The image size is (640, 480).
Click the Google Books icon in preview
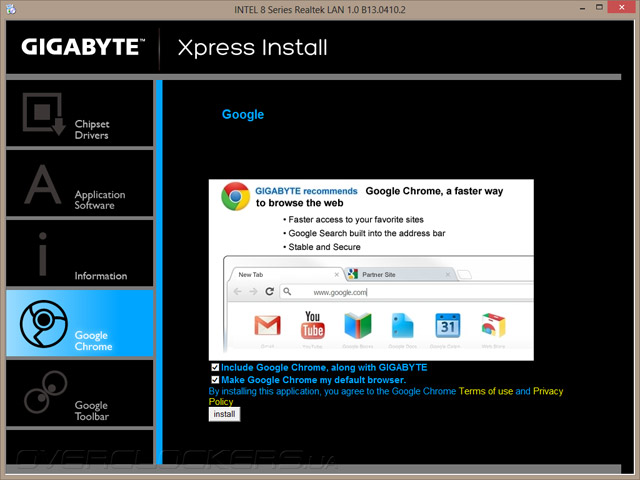tap(358, 325)
